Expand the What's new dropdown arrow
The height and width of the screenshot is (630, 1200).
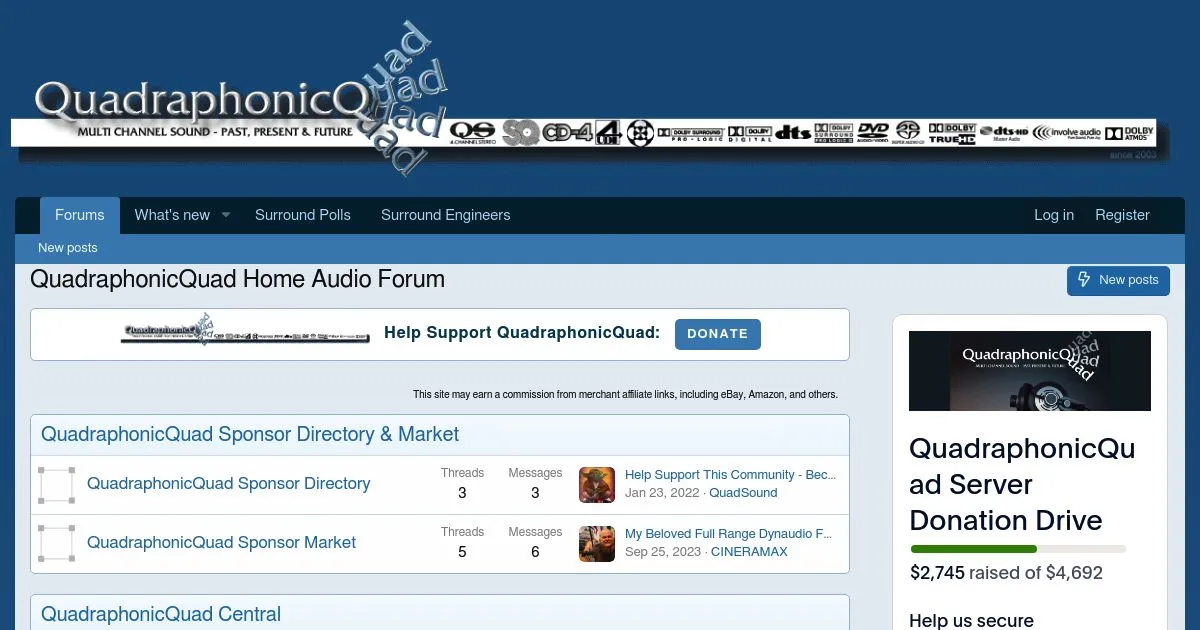226,215
